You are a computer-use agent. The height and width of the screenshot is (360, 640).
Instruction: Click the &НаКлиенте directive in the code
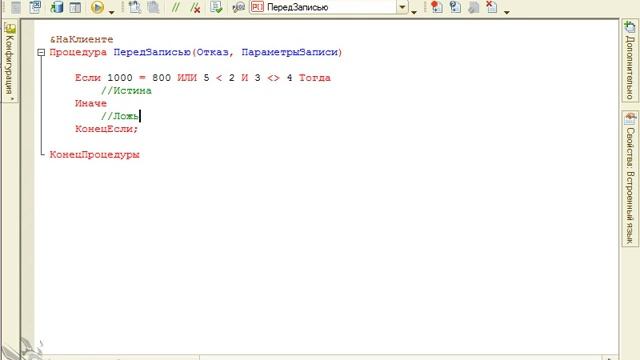pyautogui.click(x=82, y=40)
